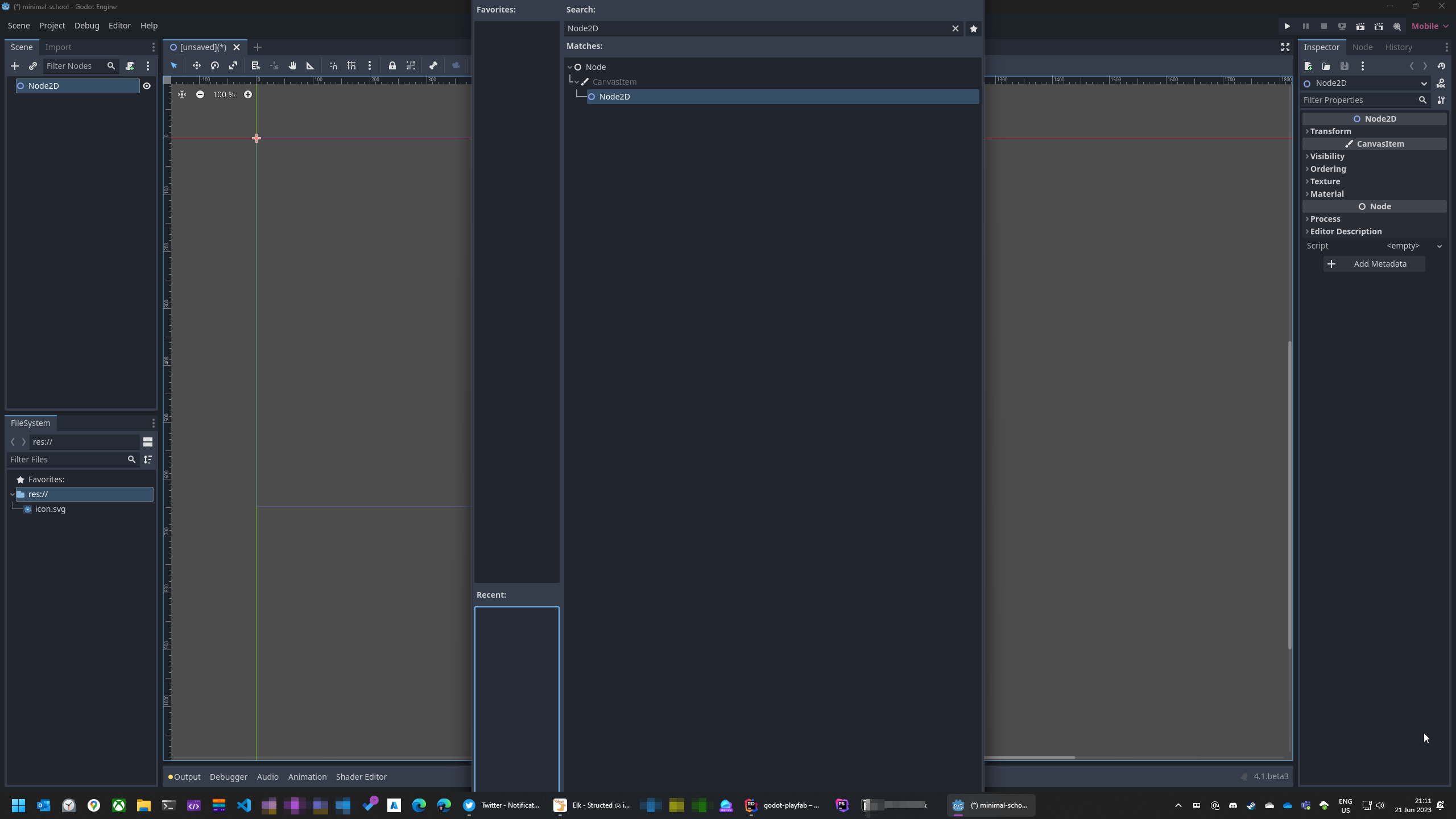Toggle smart snapping
This screenshot has width=1456, height=819.
pyautogui.click(x=333, y=66)
